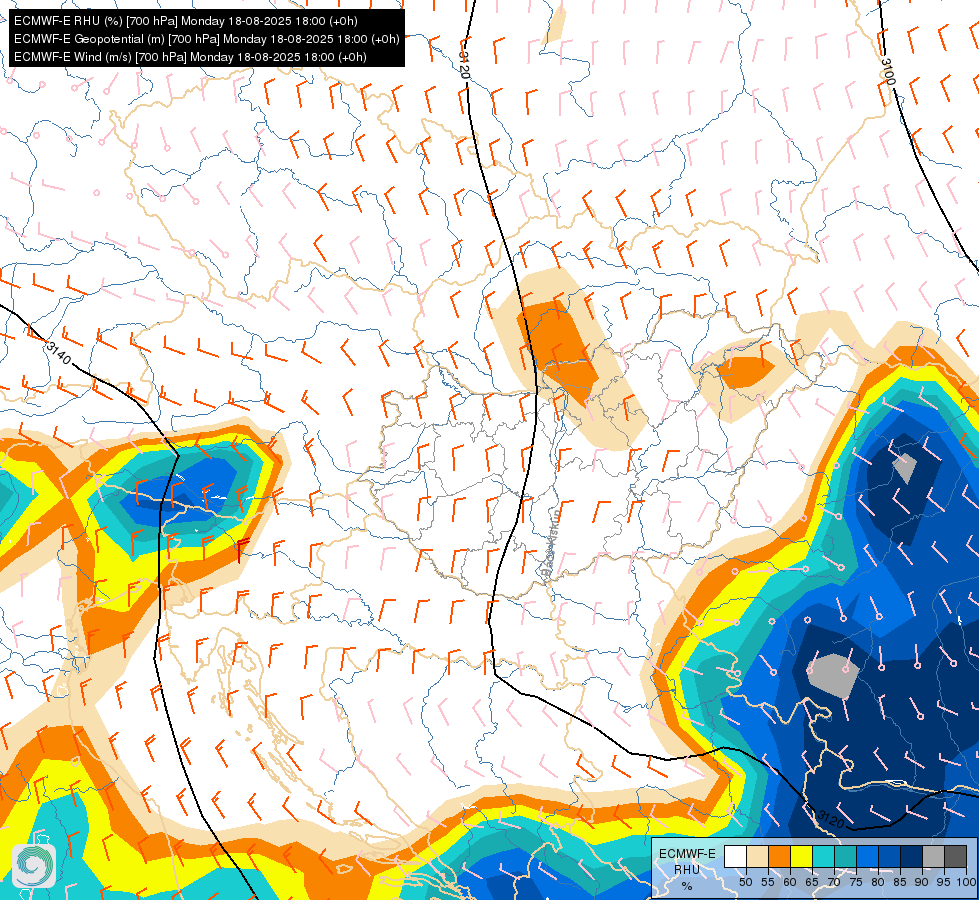Click the legend value 60
This screenshot has width=979, height=900.
[x=790, y=882]
